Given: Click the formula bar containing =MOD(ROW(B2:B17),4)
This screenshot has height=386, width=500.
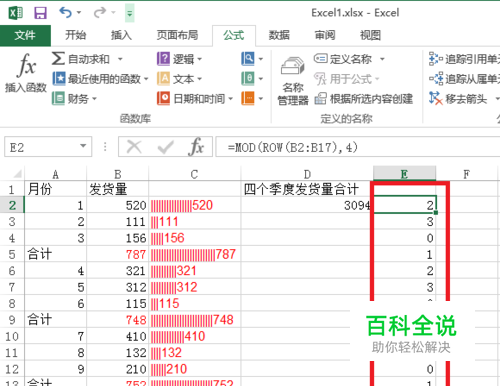Looking at the screenshot, I should point(358,147).
